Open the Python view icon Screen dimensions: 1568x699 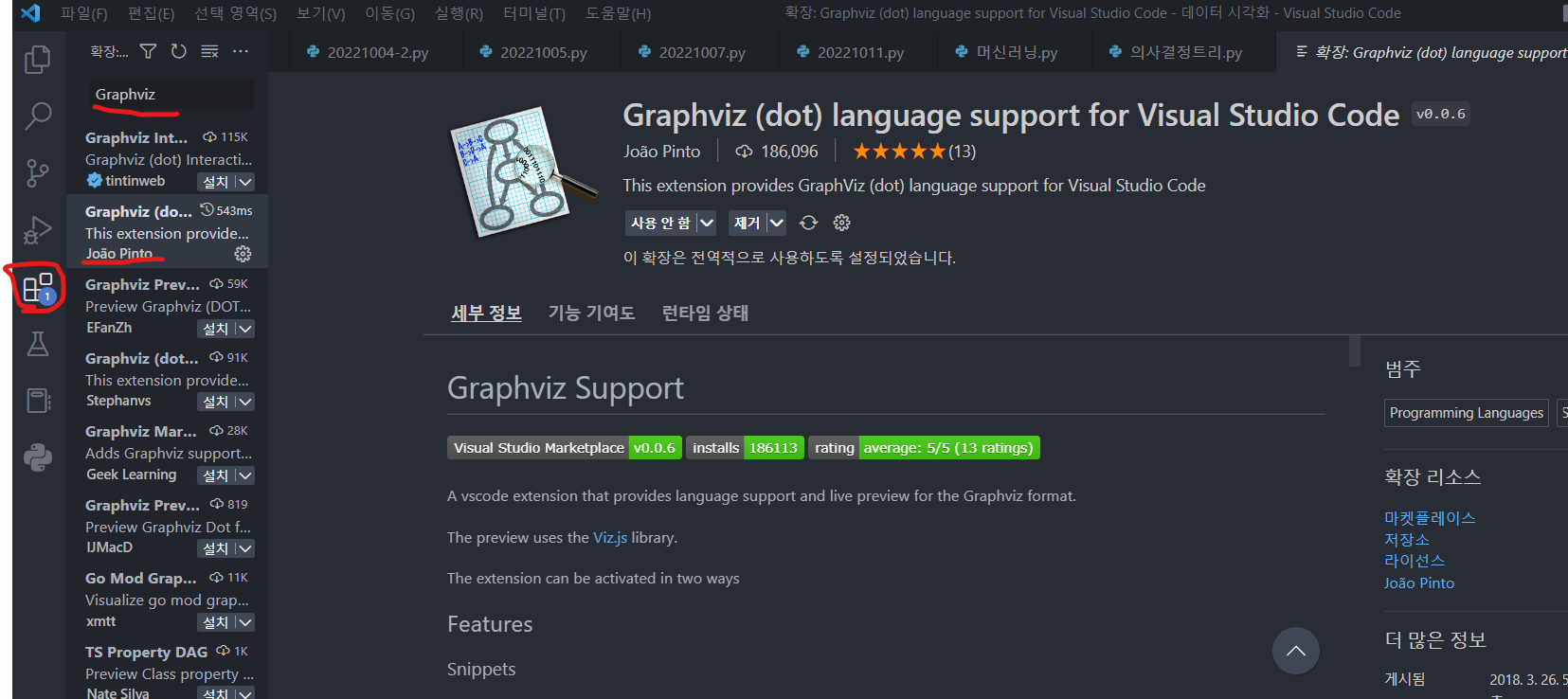[37, 457]
